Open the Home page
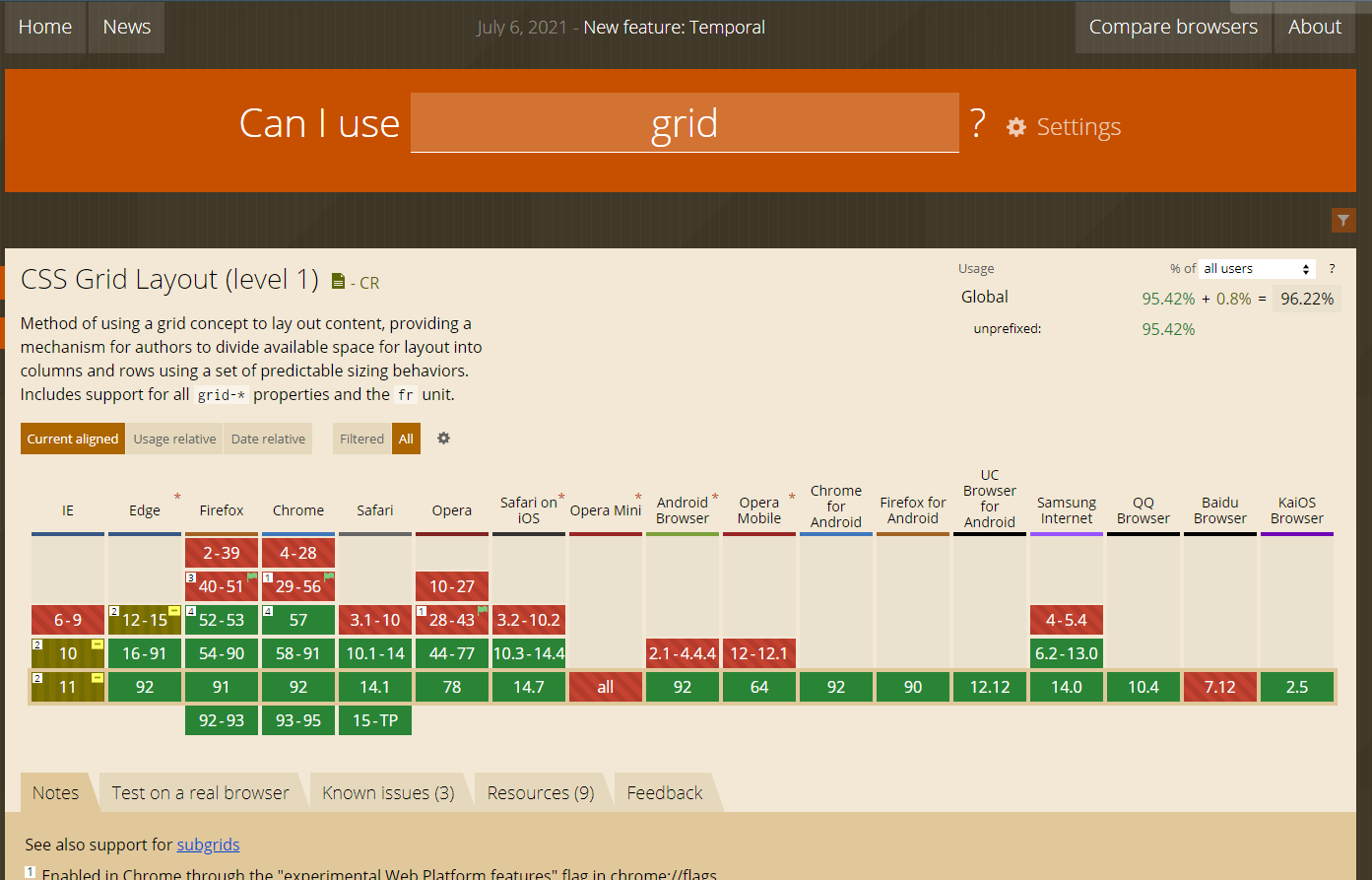This screenshot has width=1372, height=880. tap(45, 28)
